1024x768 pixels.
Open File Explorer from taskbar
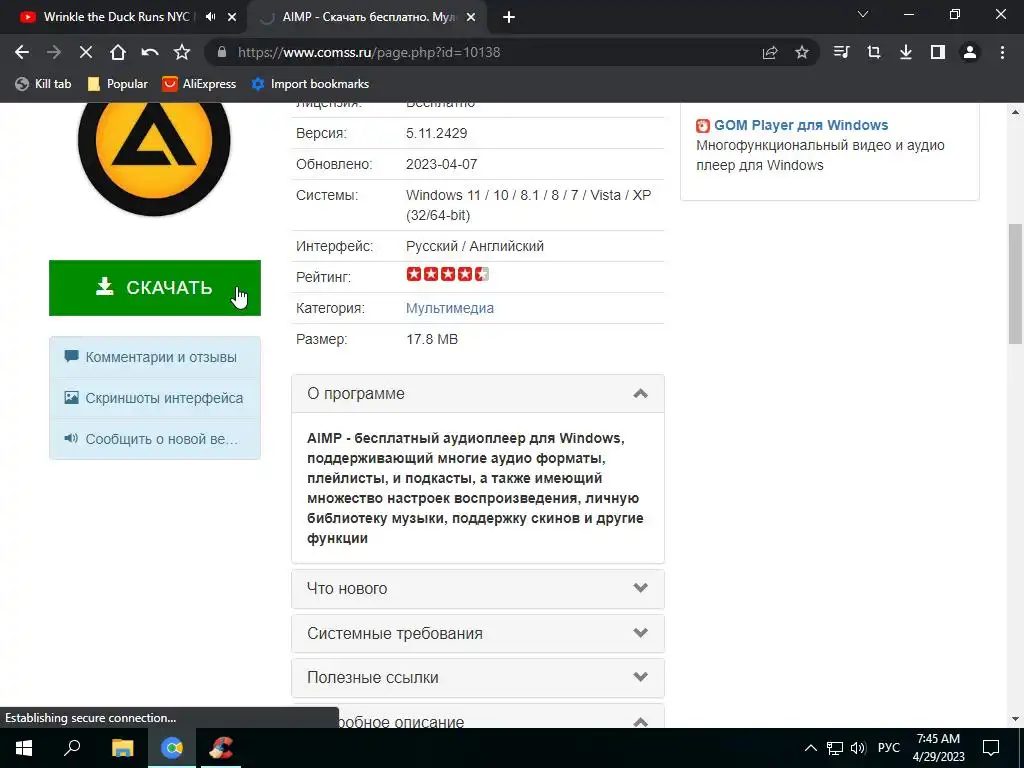point(122,748)
